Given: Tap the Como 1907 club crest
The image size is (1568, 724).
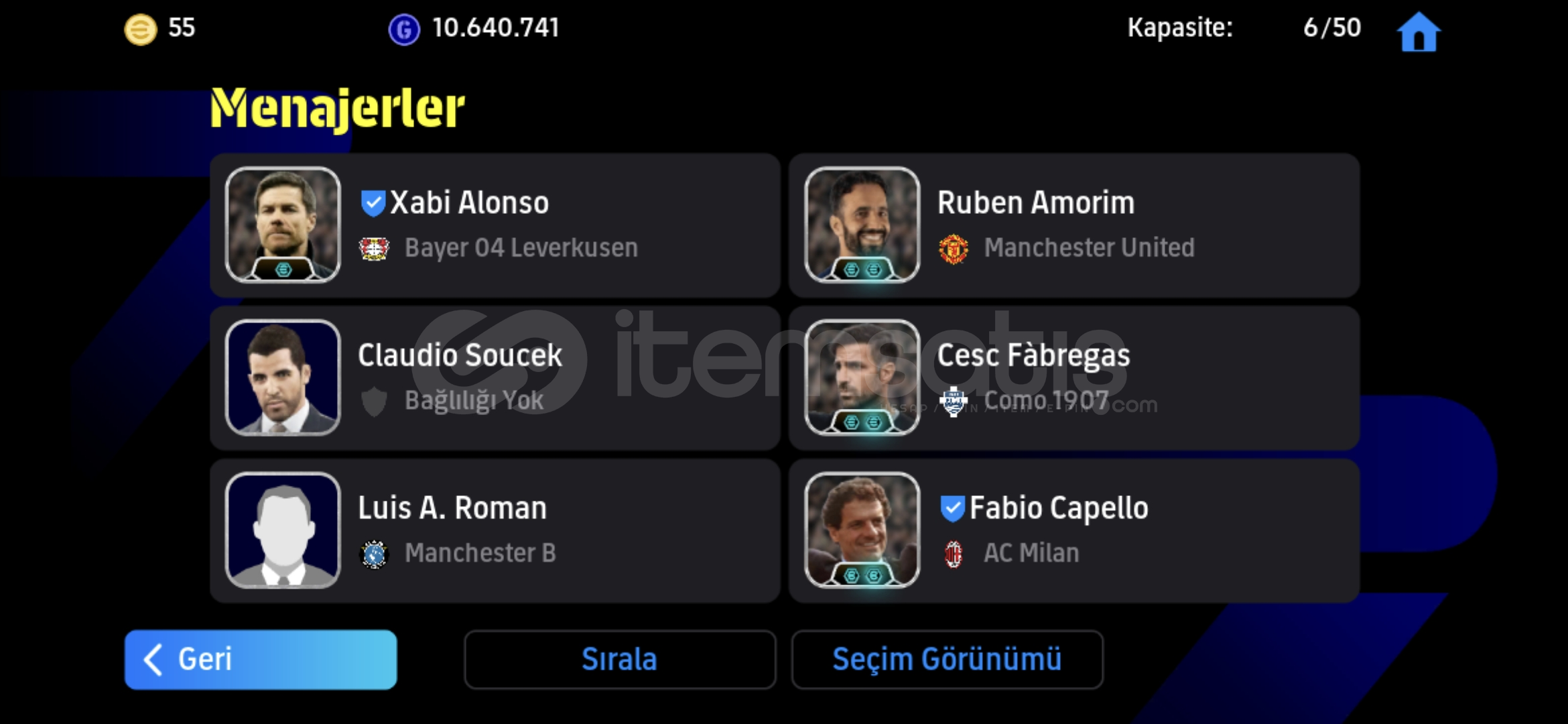Looking at the screenshot, I should (x=954, y=402).
